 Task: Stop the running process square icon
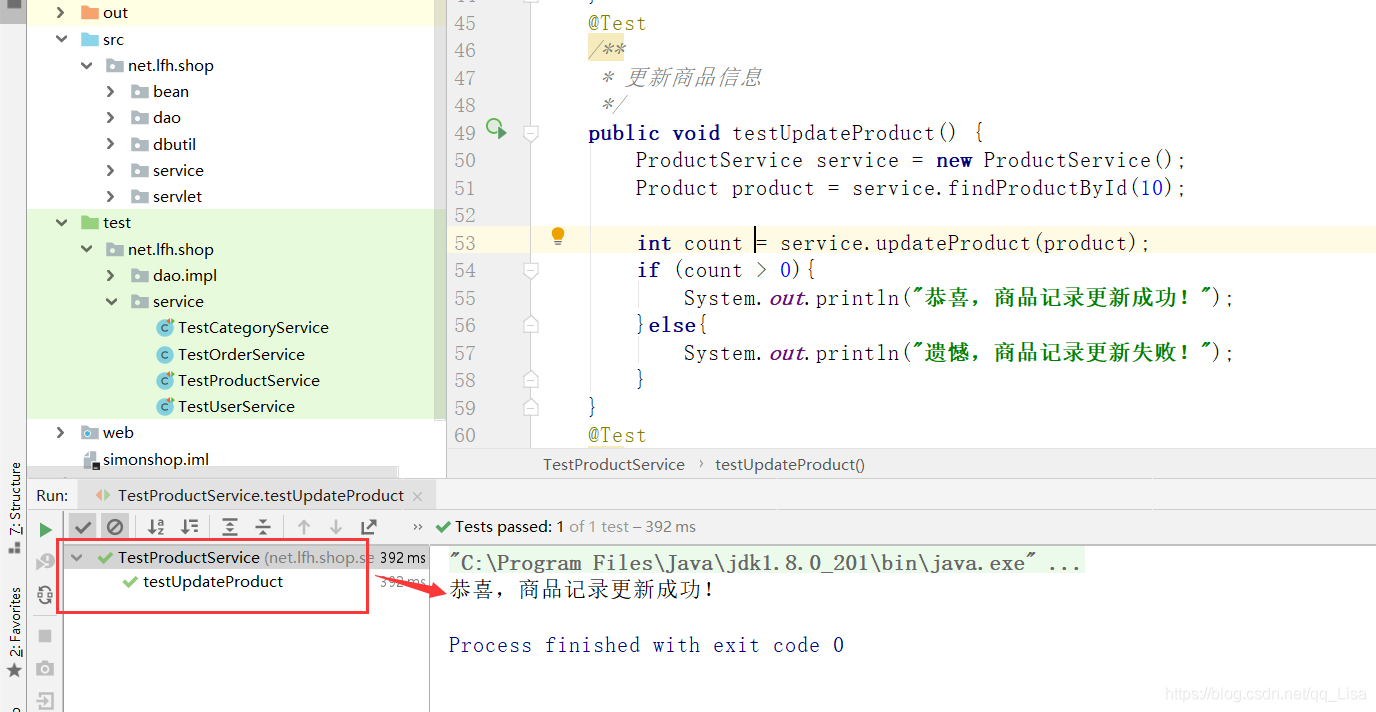pos(45,636)
